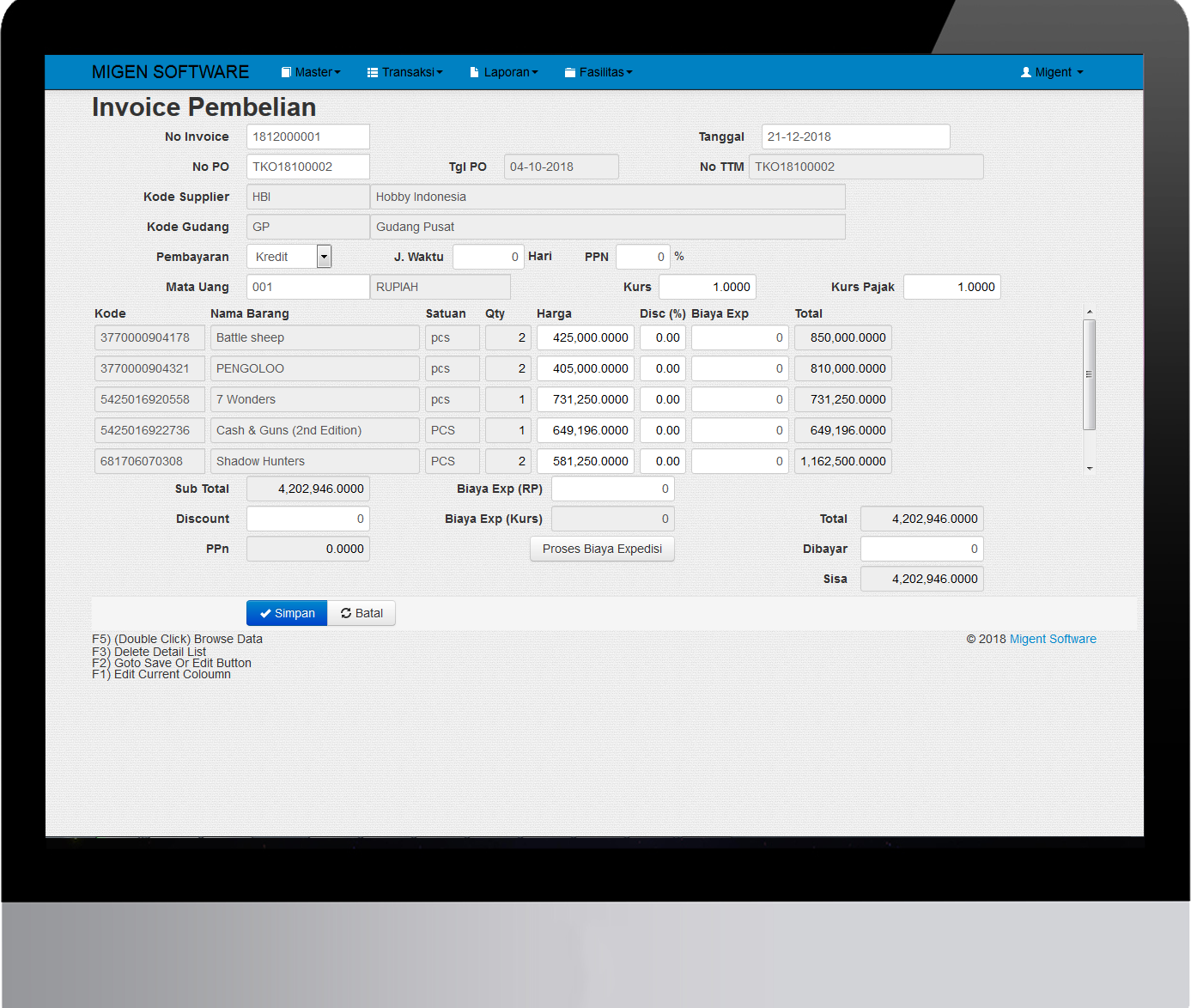Click the Kode Supplier 'HBI' field

308,197
